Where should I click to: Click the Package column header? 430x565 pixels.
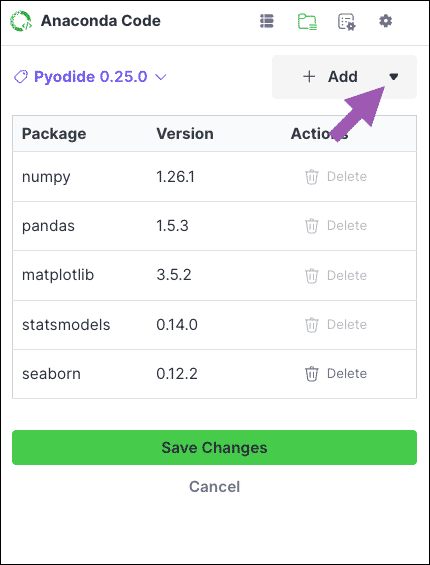click(x=54, y=134)
